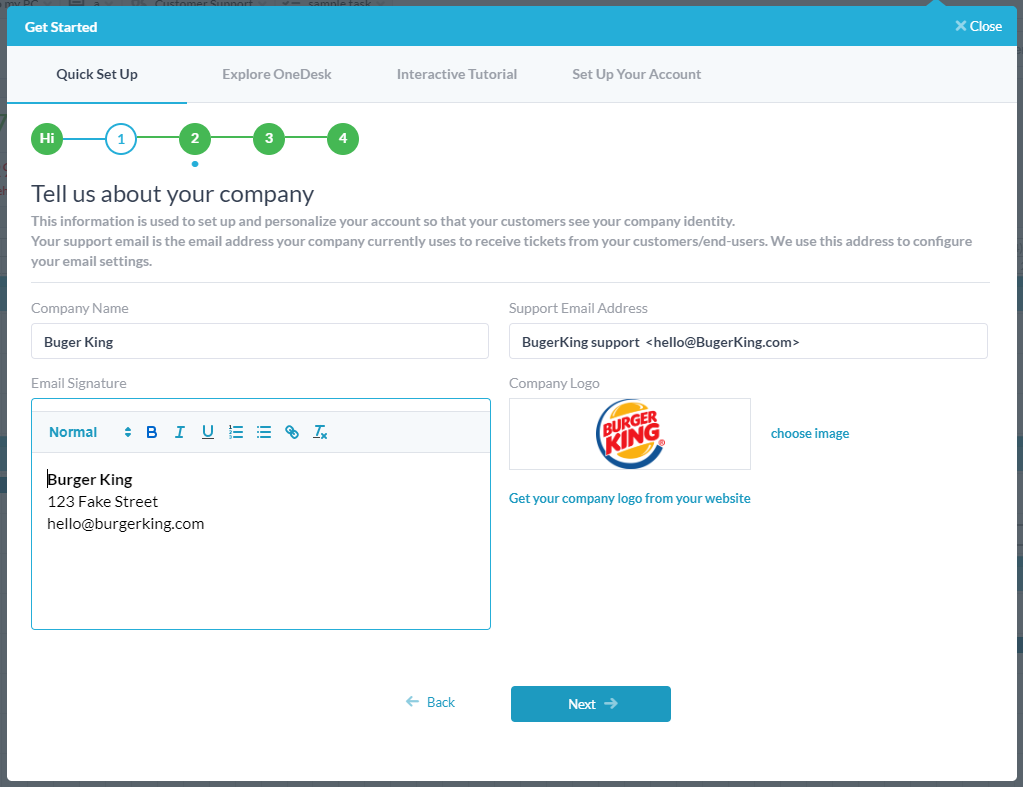Edit the Company Name field

(260, 341)
